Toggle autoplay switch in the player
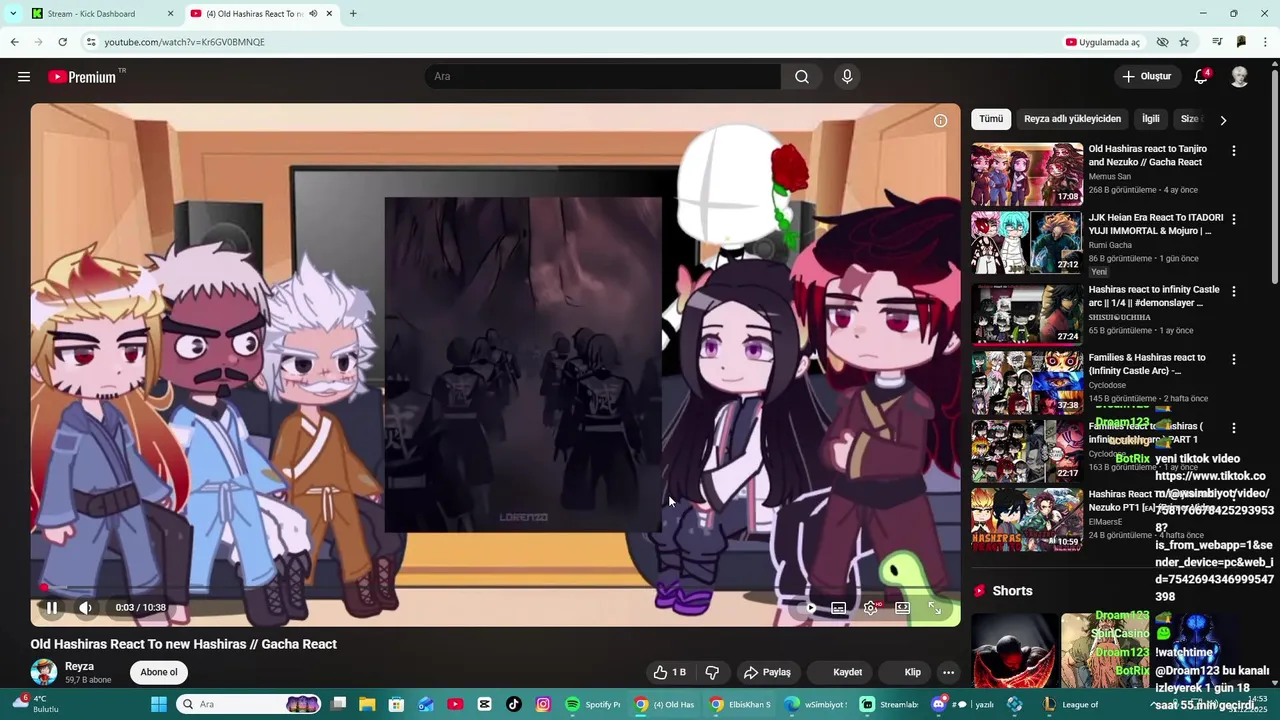 coord(809,607)
